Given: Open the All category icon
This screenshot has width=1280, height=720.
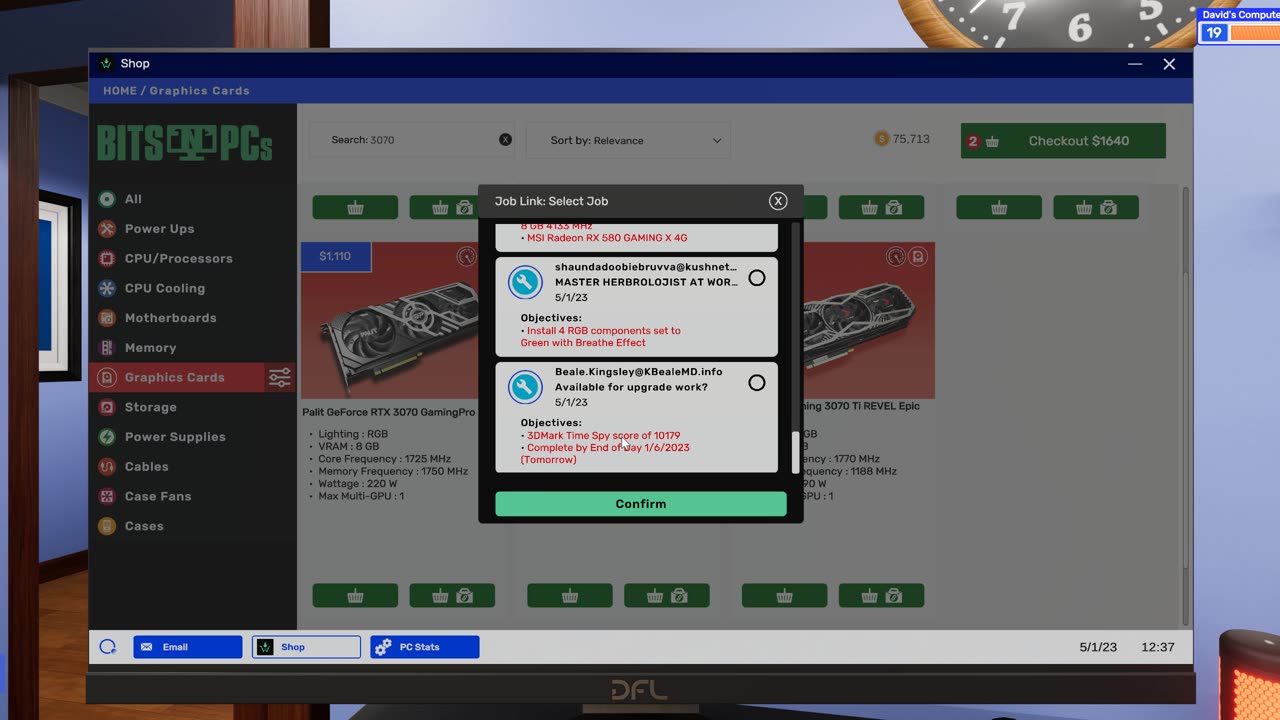Looking at the screenshot, I should [x=107, y=199].
